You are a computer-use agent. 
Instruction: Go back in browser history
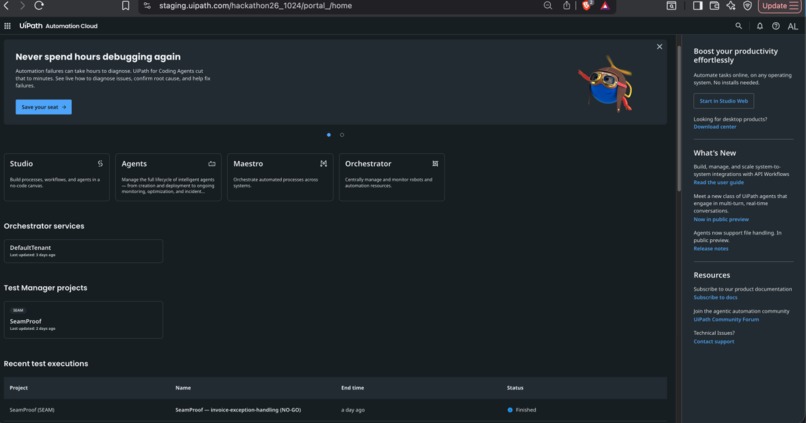(x=6, y=6)
